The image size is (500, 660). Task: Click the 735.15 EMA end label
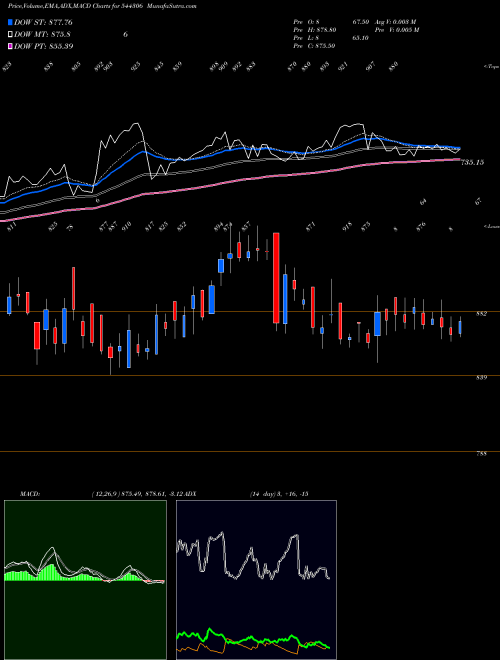pos(472,162)
